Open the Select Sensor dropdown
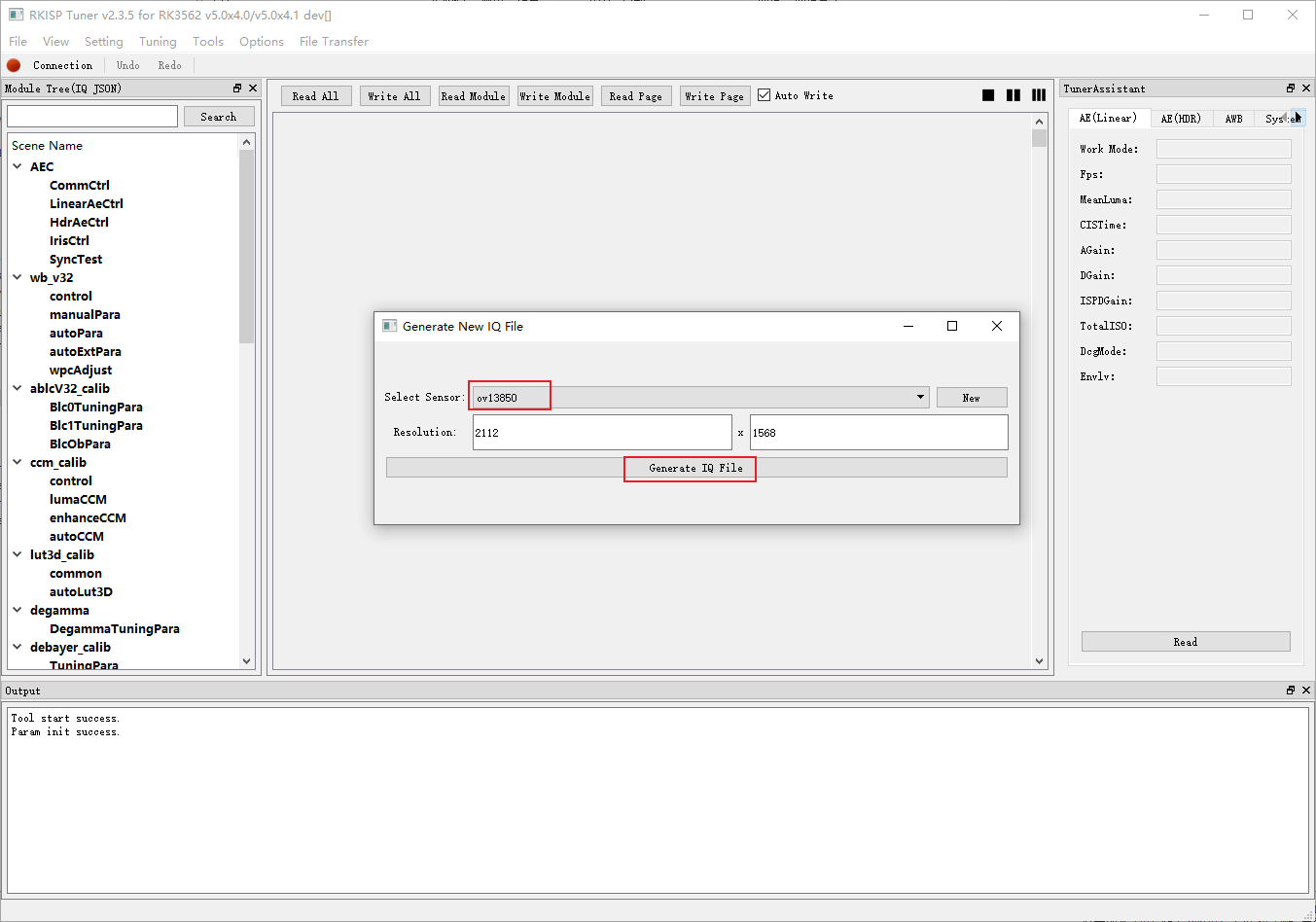Image resolution: width=1316 pixels, height=922 pixels. (x=920, y=397)
